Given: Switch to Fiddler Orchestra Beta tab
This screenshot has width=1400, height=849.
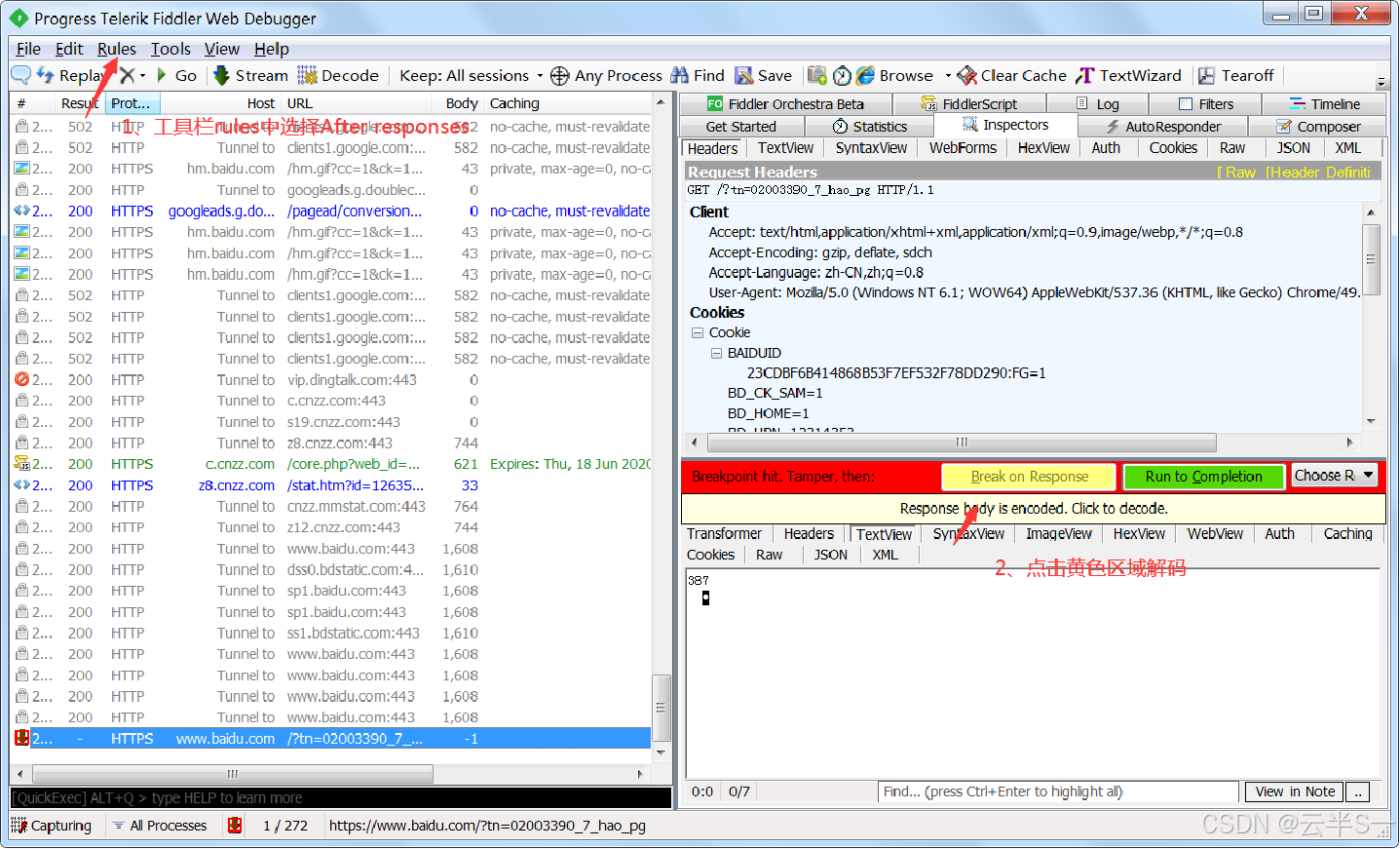Looking at the screenshot, I should click(x=785, y=103).
